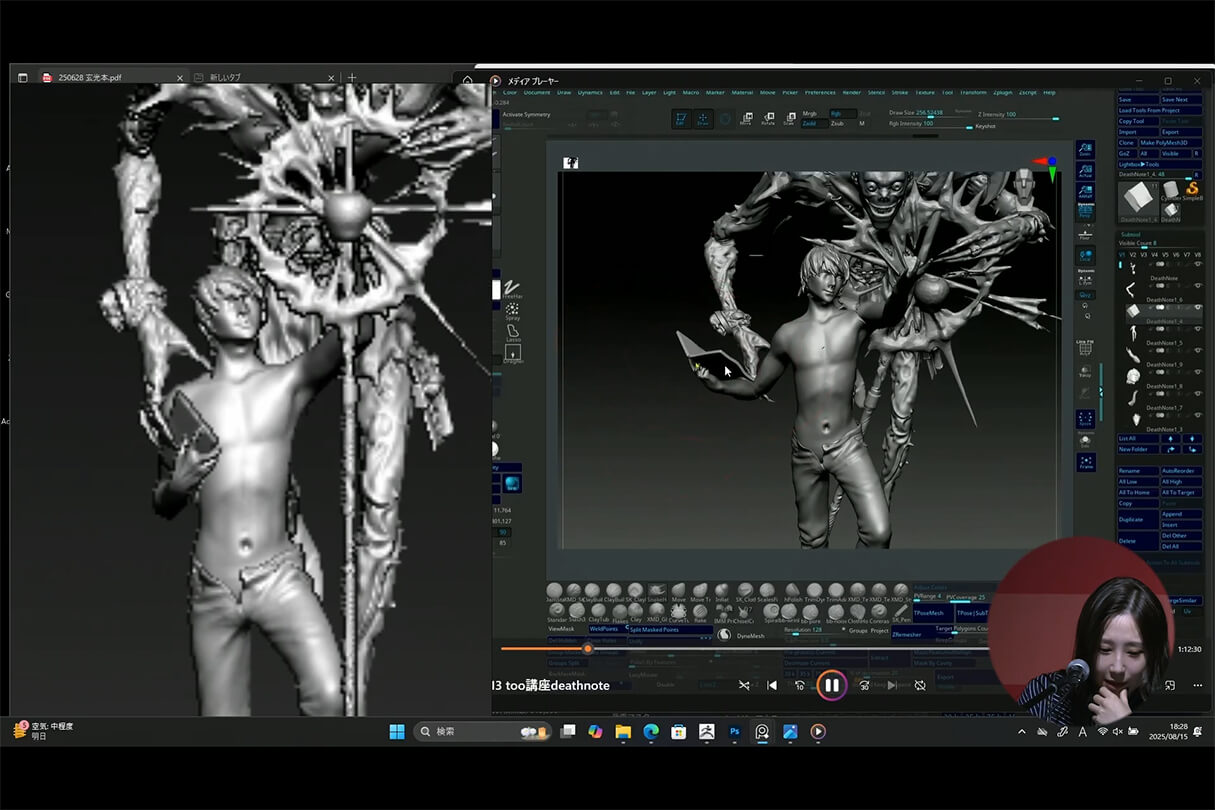The height and width of the screenshot is (810, 1215).
Task: Click the skip back 10 seconds icon
Action: (x=799, y=685)
